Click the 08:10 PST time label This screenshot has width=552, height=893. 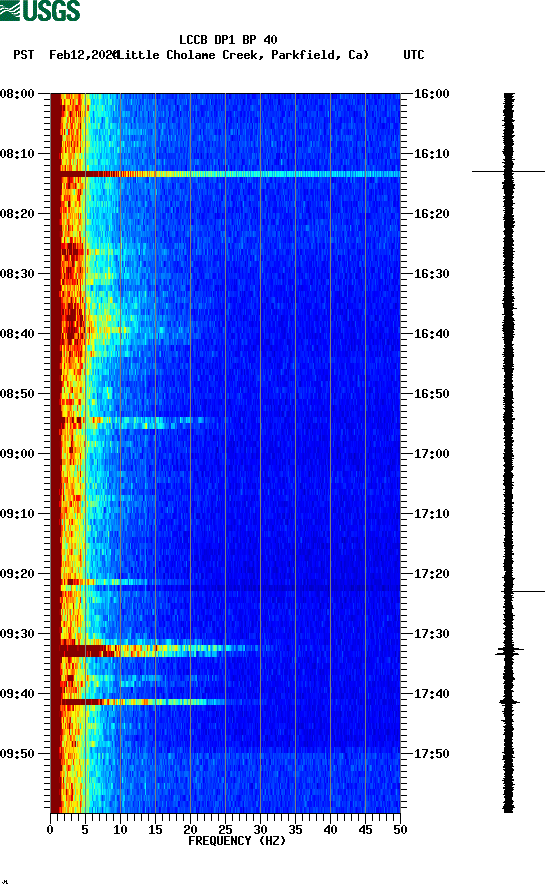pos(18,154)
